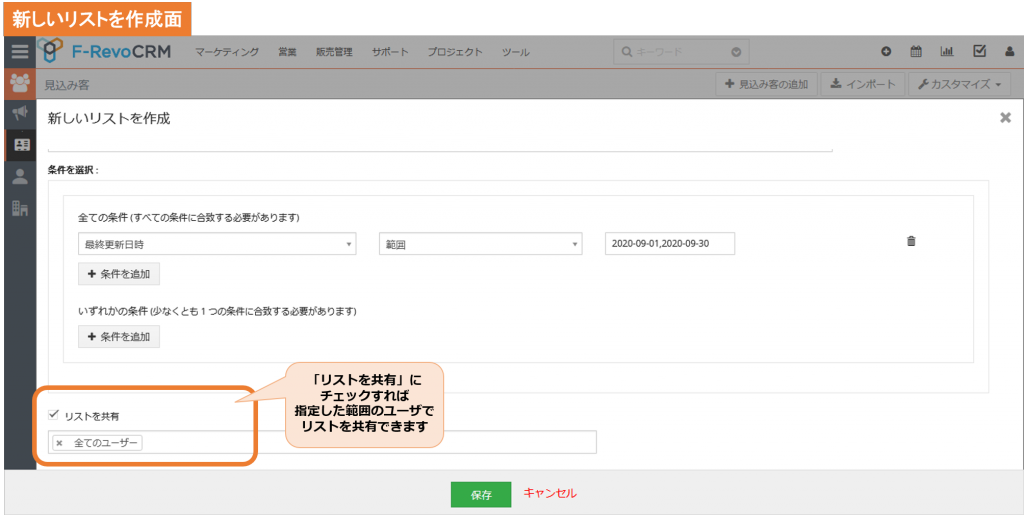Screen dimensions: 1024x515
Task: Click the Add Lead button (見込み客の追加)
Action: [767, 84]
